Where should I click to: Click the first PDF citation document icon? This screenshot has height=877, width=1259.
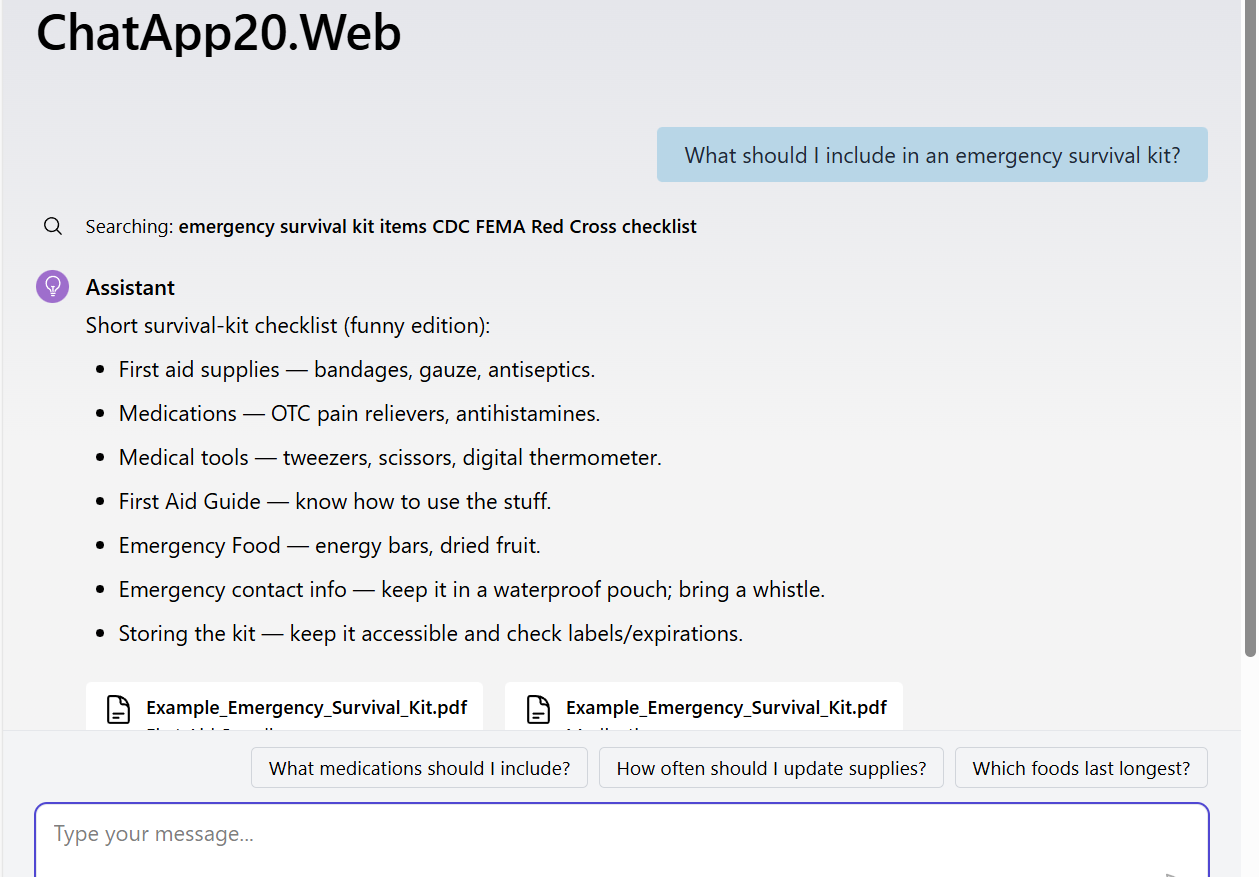pos(119,709)
